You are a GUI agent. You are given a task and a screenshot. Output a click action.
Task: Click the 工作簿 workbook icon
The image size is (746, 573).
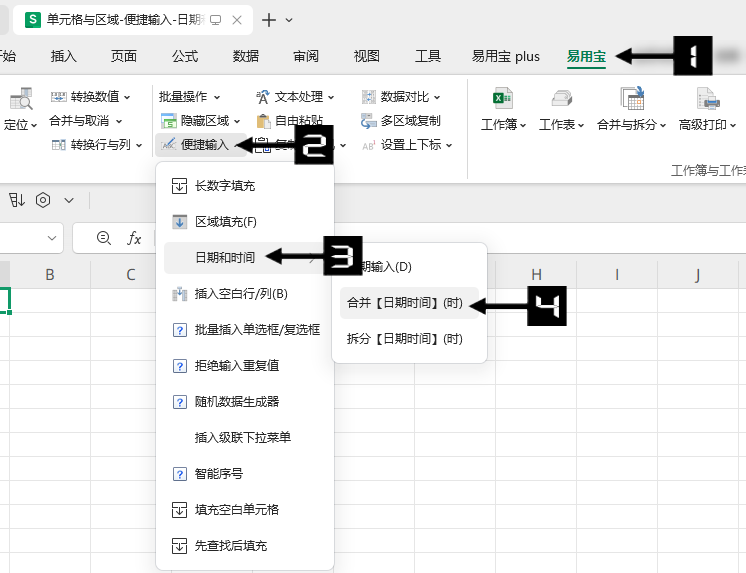[x=503, y=98]
